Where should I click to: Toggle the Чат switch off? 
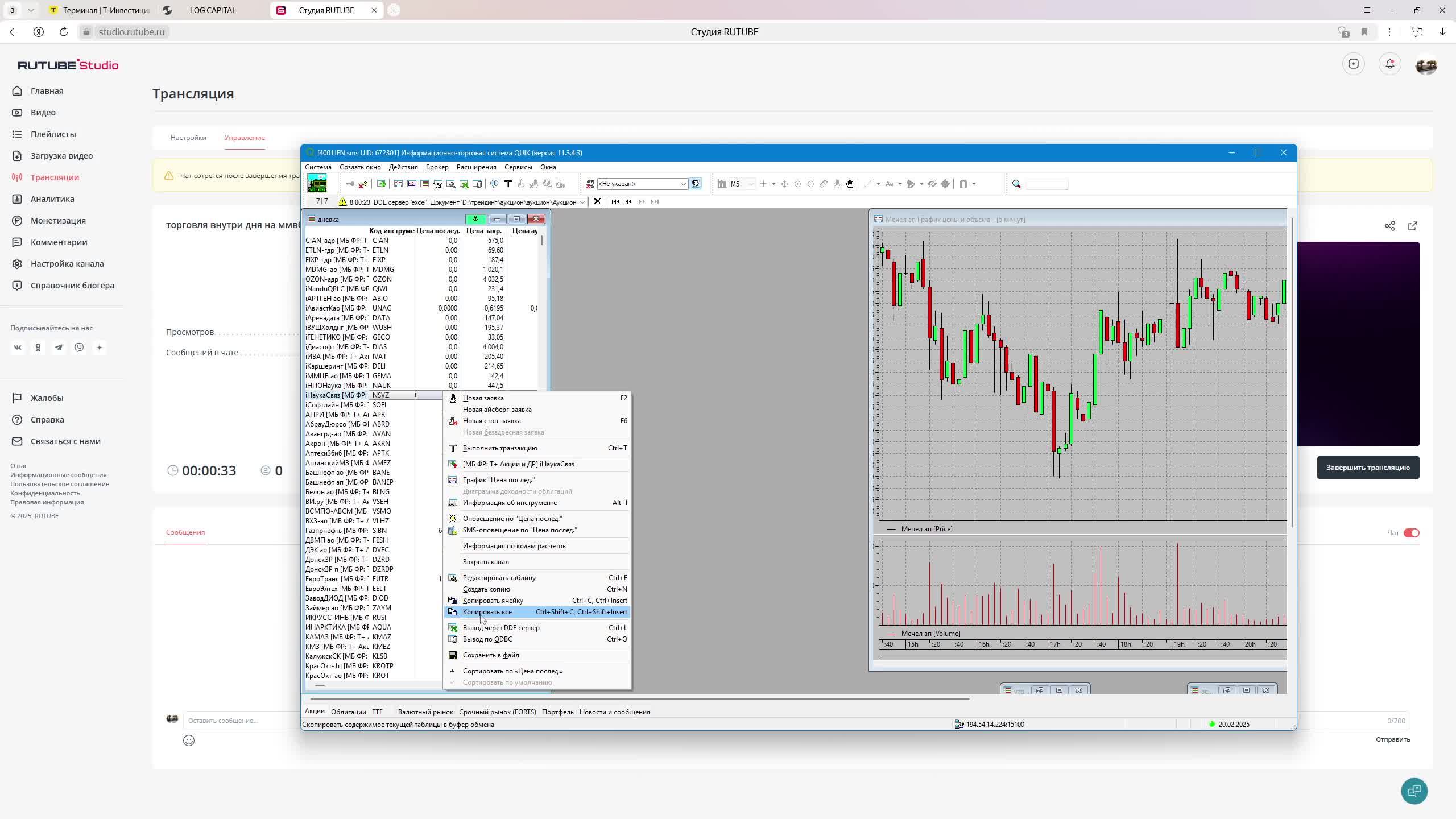(1412, 533)
